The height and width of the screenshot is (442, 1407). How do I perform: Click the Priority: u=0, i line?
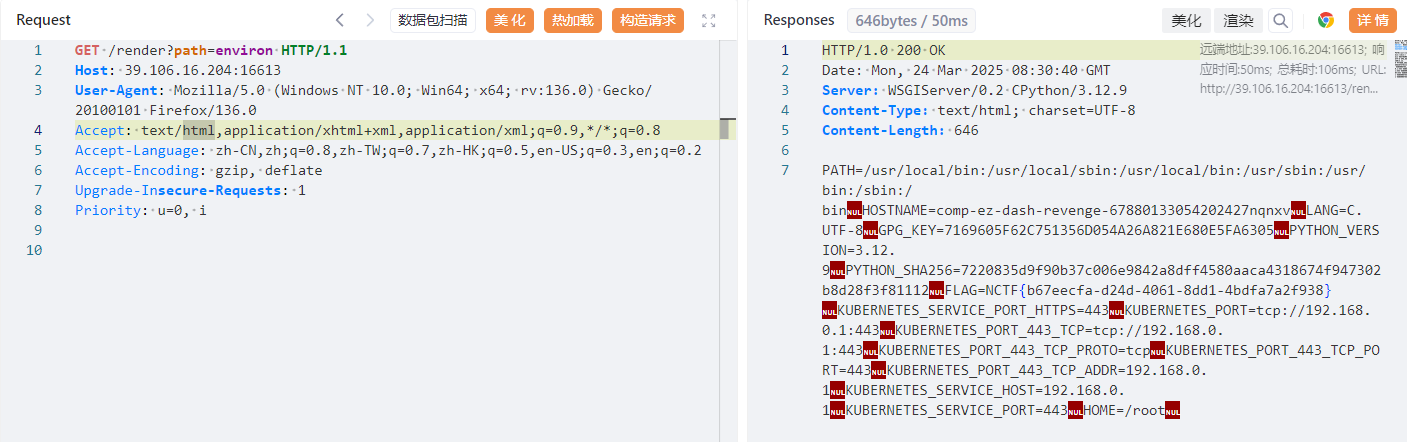141,210
